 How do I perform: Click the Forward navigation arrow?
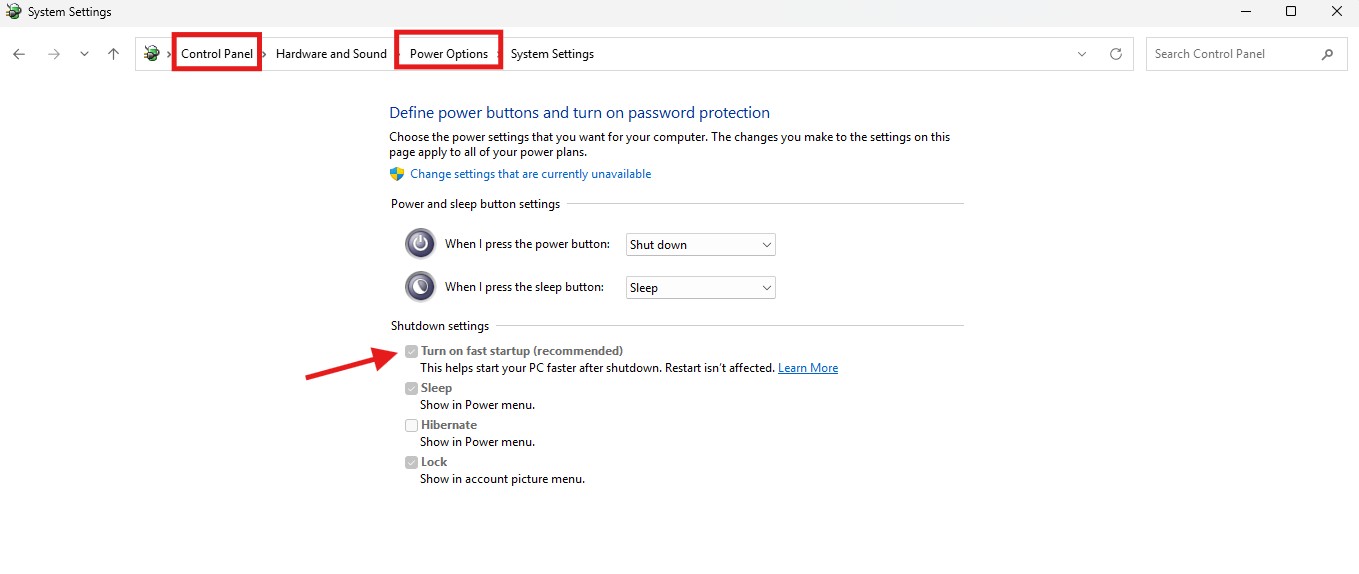pos(54,54)
